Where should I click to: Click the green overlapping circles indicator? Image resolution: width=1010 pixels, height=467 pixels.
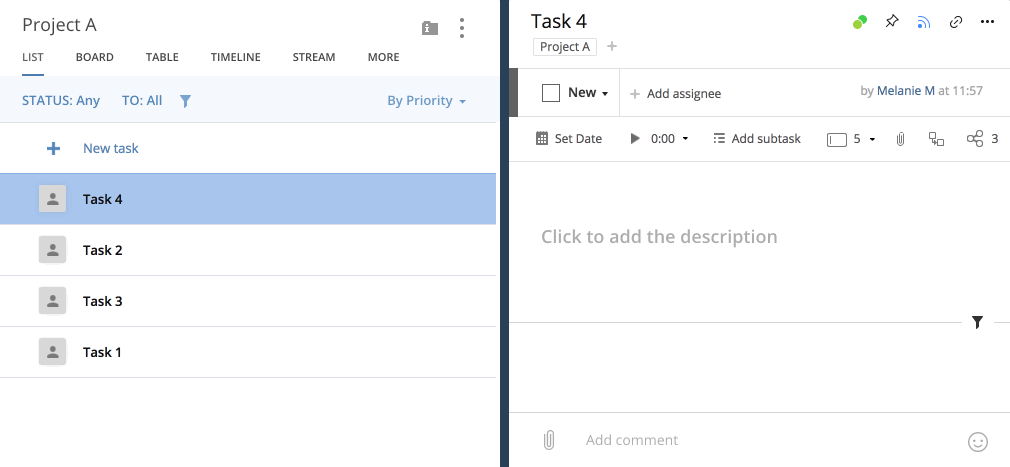pyautogui.click(x=859, y=22)
